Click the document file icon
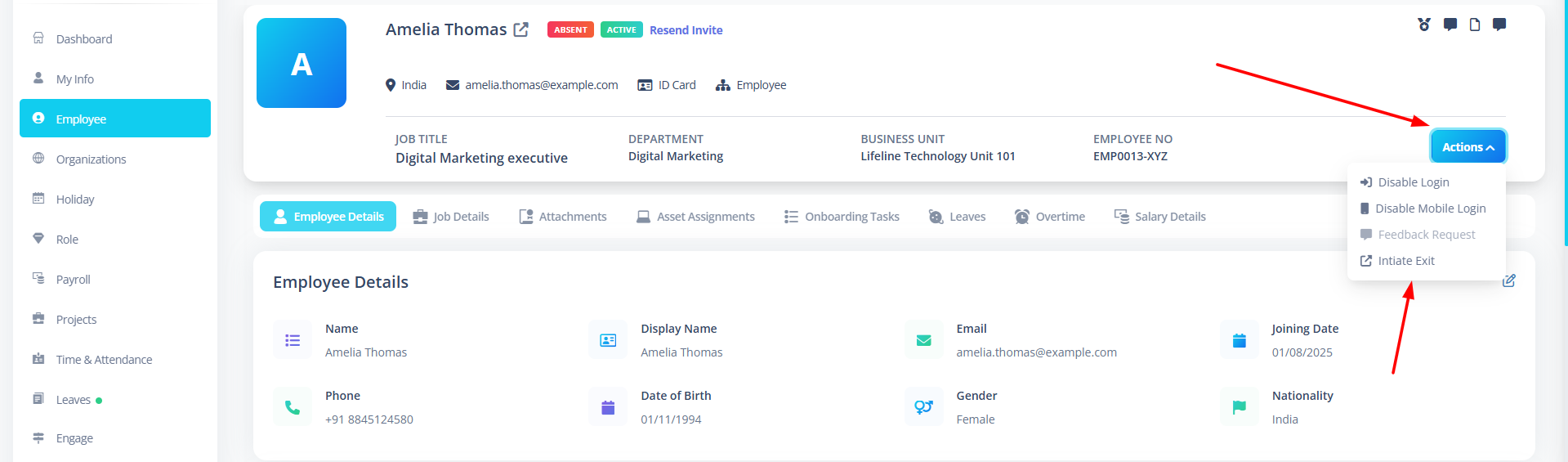The image size is (1568, 462). 1475,25
